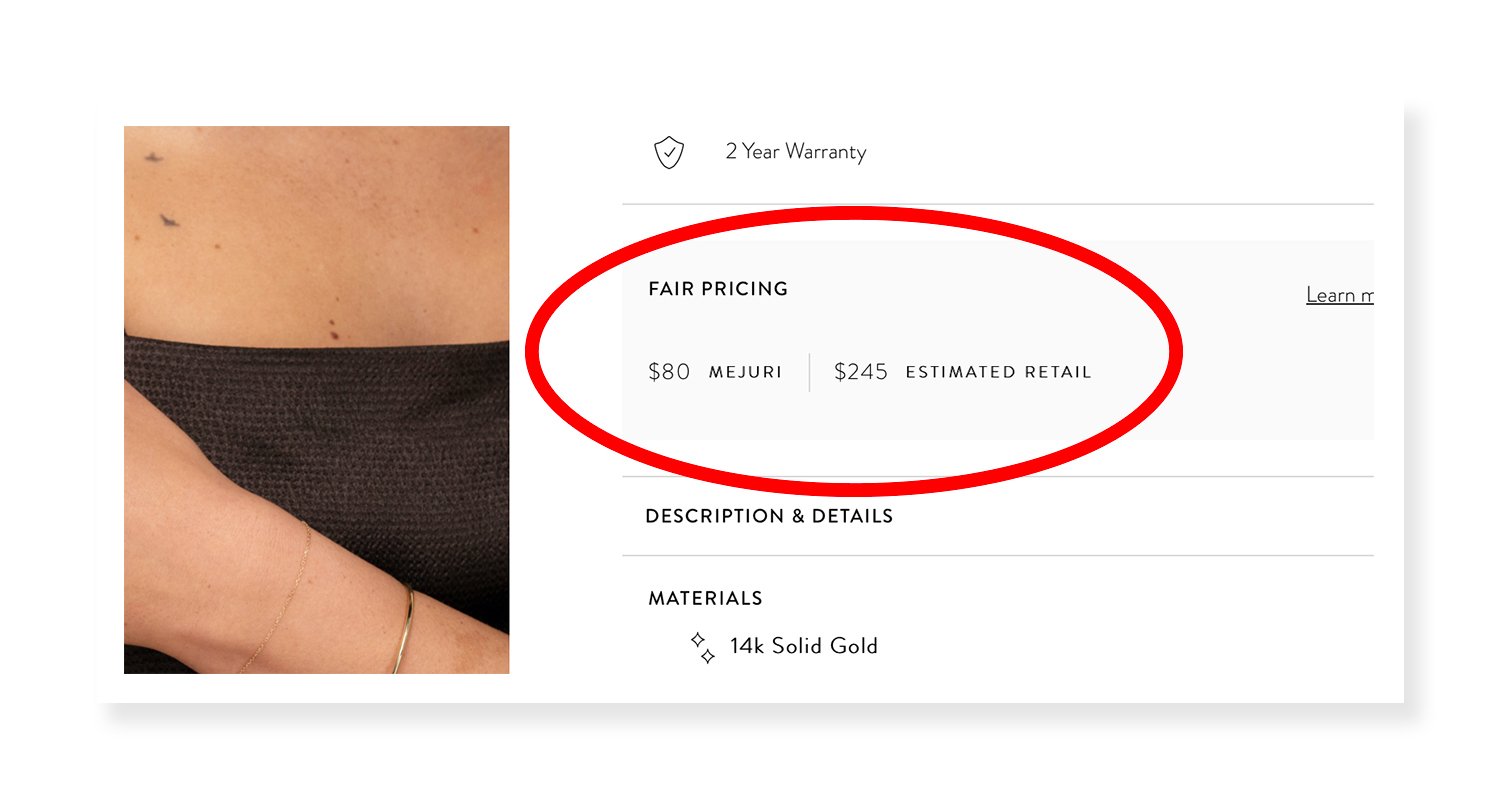Viewport: 1500px width, 801px height.
Task: Click the $80 Mejuri price text
Action: 668,371
